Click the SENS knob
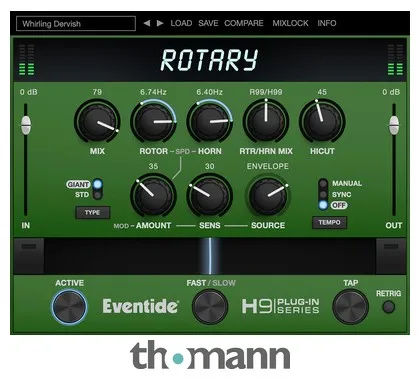The width and height of the screenshot is (420, 379). (x=210, y=196)
